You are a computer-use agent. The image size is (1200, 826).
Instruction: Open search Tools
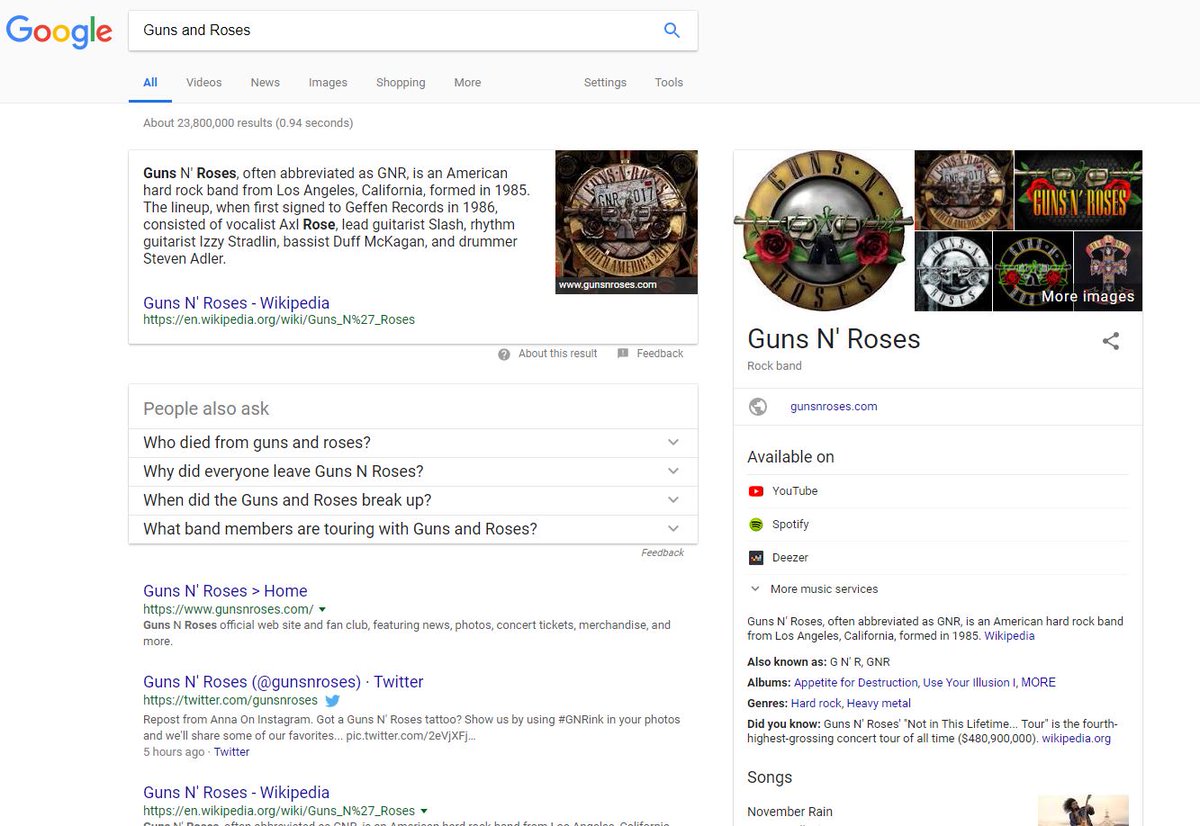pos(669,83)
